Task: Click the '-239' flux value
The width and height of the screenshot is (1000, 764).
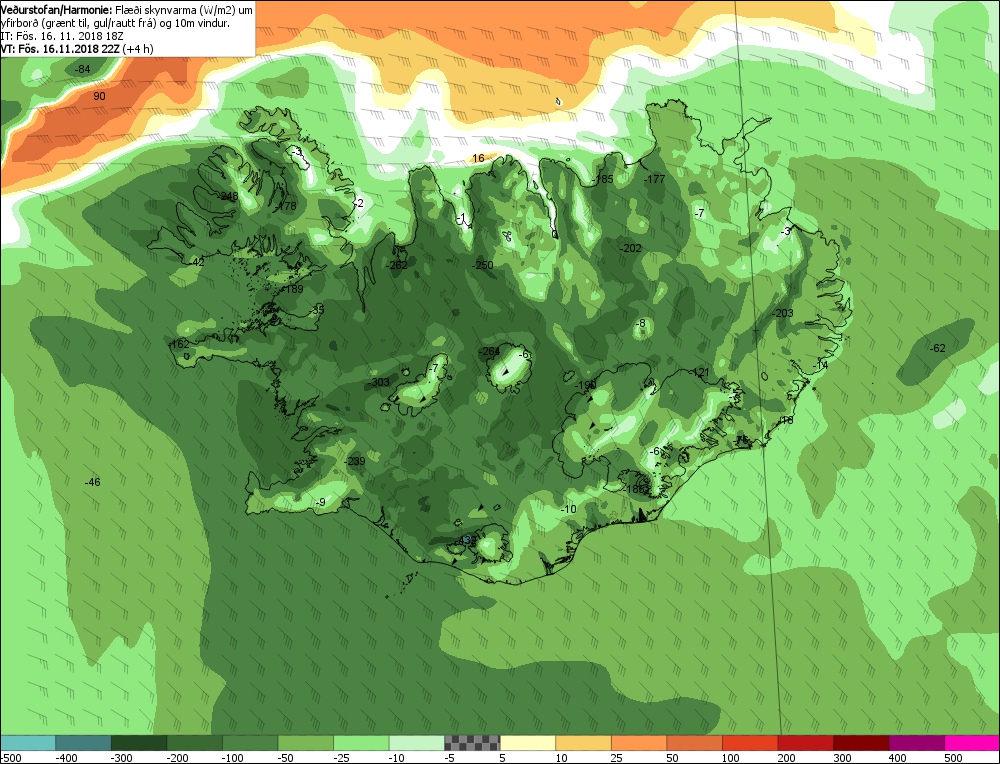Action: click(x=355, y=462)
